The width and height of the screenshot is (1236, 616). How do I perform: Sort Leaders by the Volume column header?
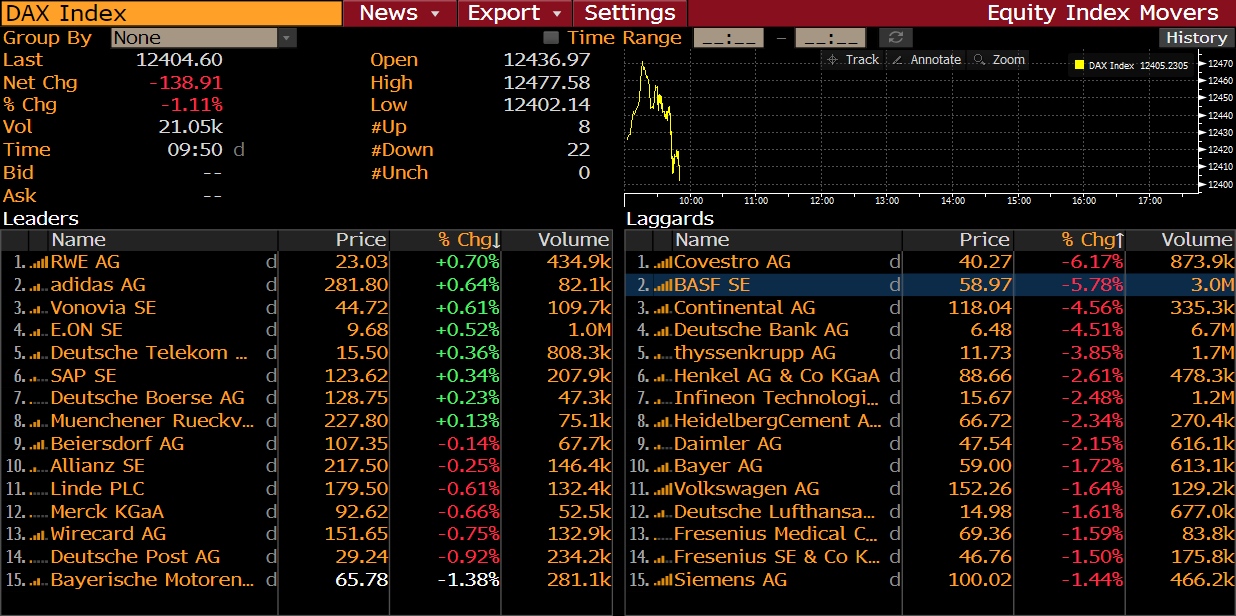[x=572, y=240]
